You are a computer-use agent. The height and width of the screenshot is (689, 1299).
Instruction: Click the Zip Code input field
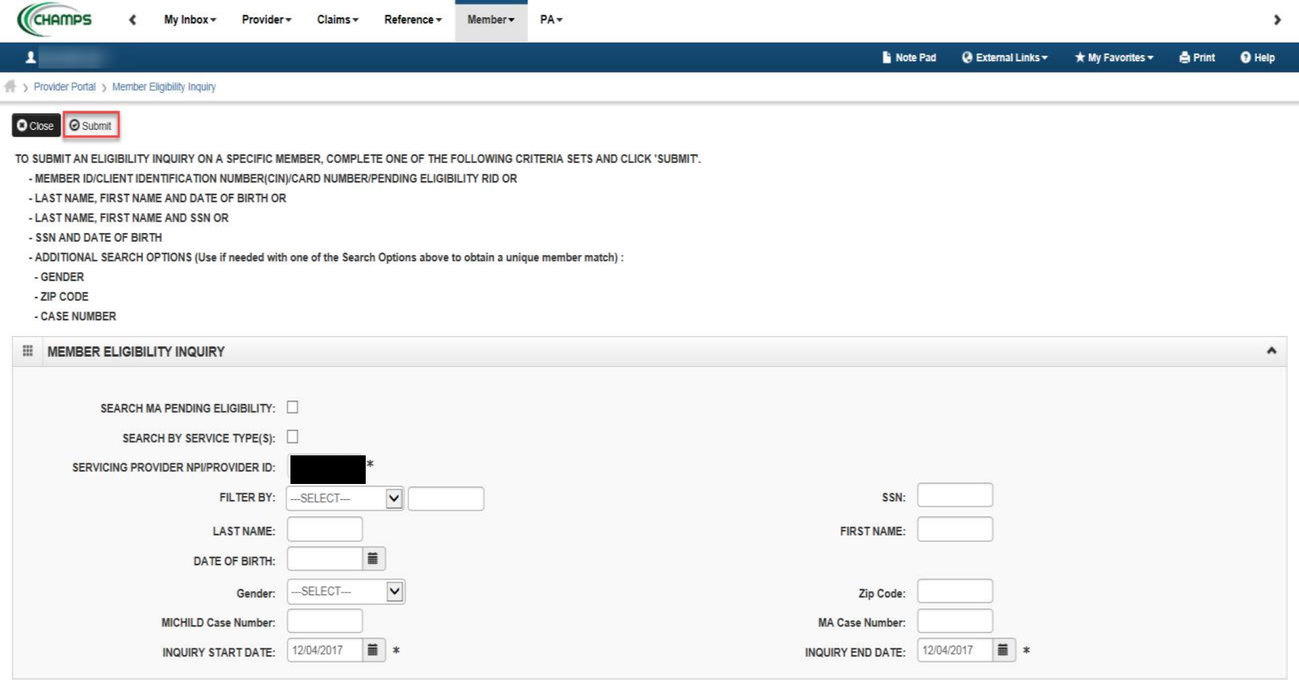tap(955, 591)
